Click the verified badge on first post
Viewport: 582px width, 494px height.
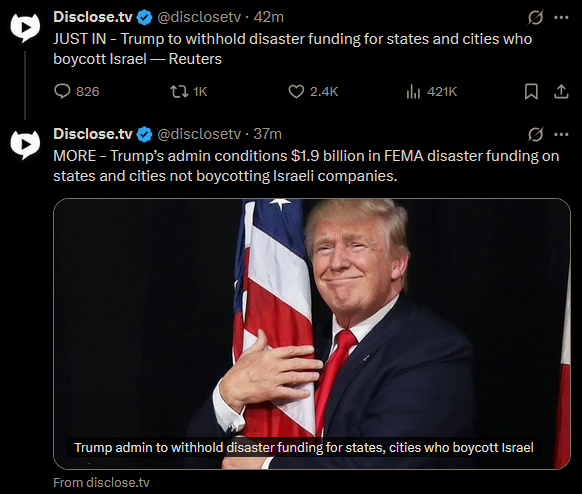coord(144,17)
